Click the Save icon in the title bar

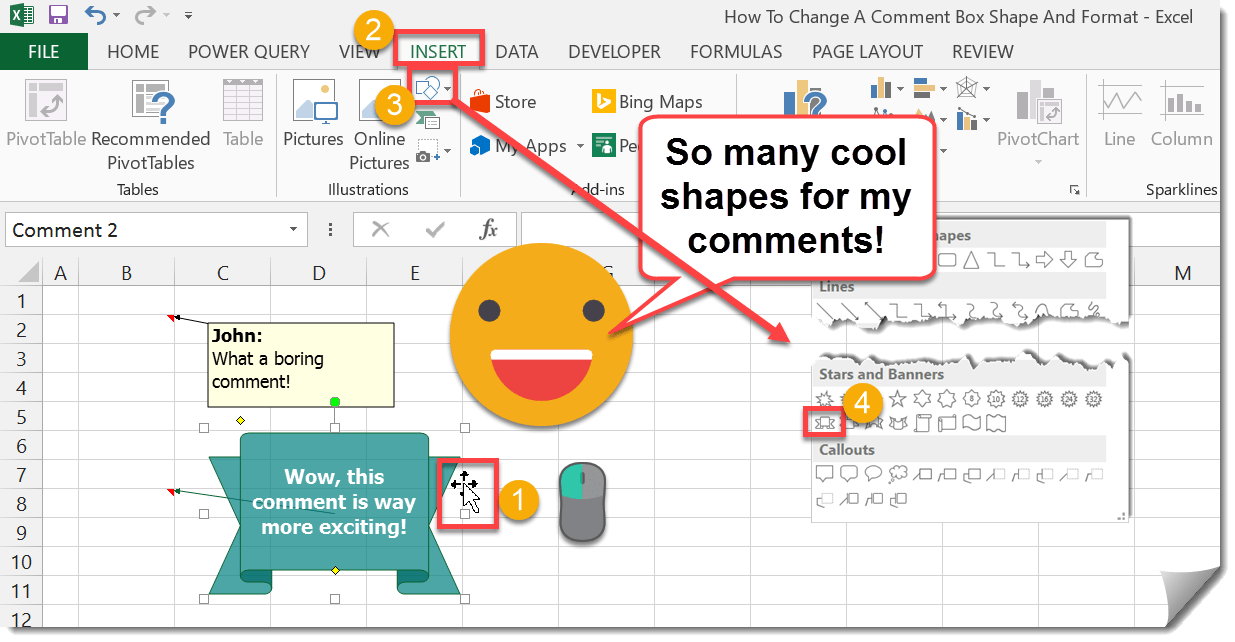pos(58,15)
